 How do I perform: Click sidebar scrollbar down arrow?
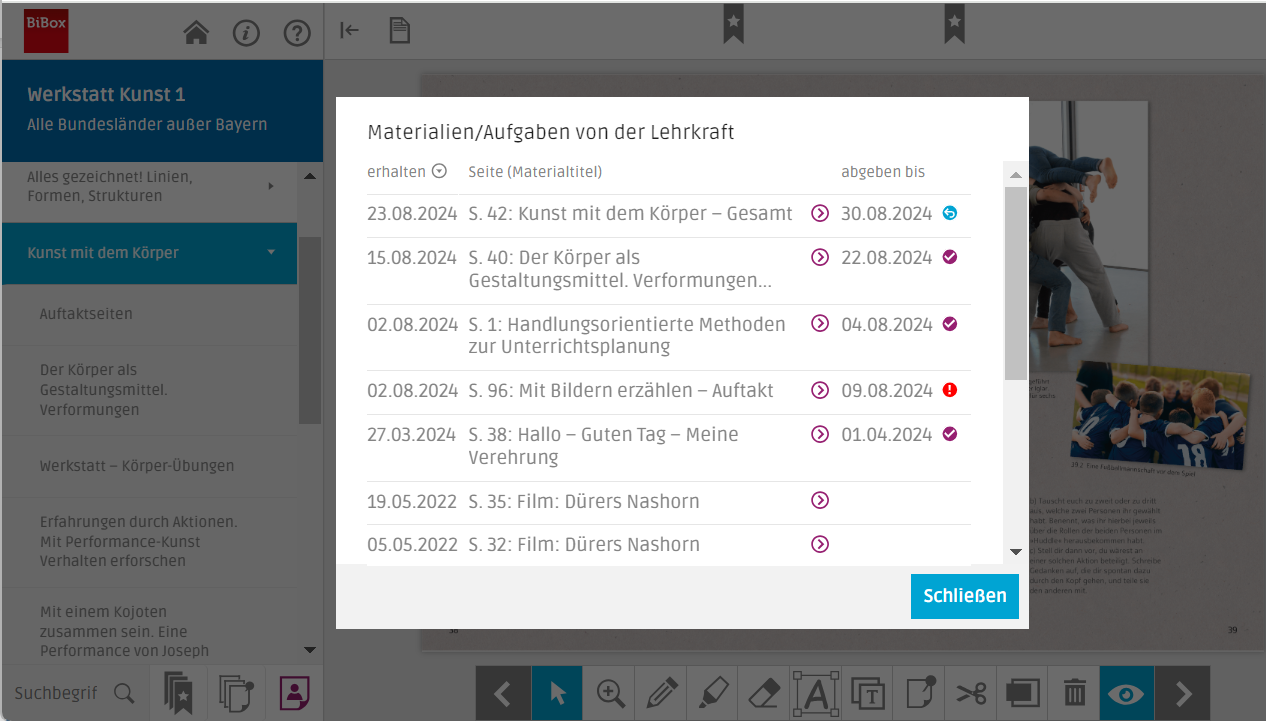coord(310,650)
